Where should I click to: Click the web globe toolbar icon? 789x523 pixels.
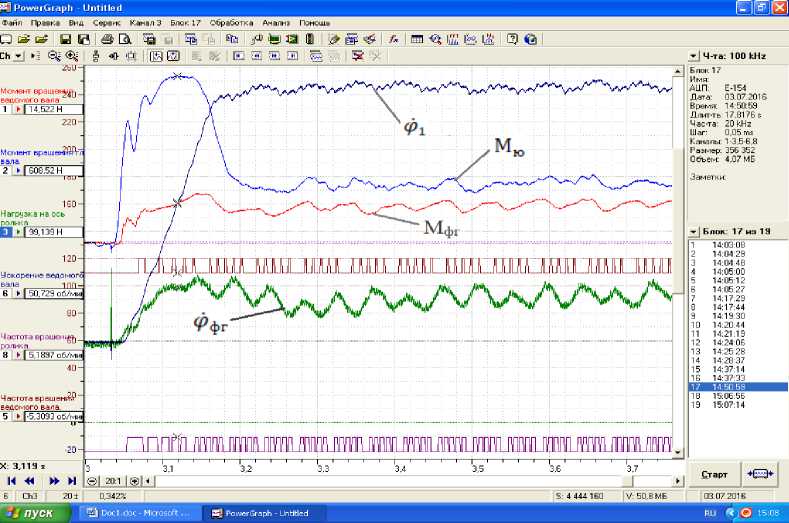pos(530,39)
